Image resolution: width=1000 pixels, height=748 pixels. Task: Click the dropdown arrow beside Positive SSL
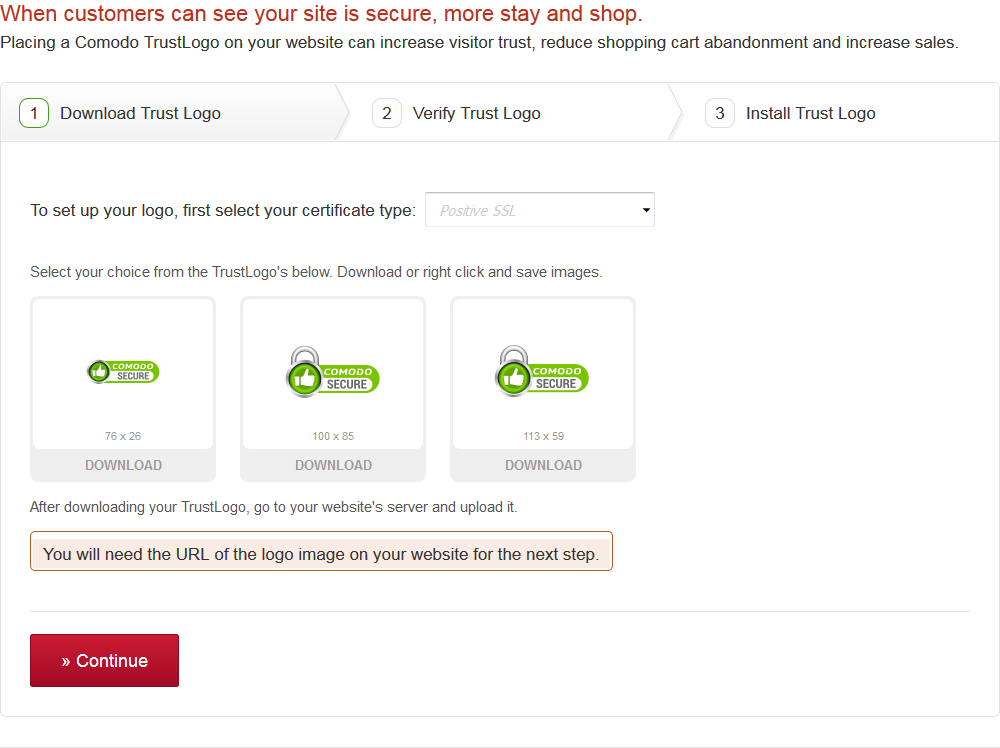[646, 210]
